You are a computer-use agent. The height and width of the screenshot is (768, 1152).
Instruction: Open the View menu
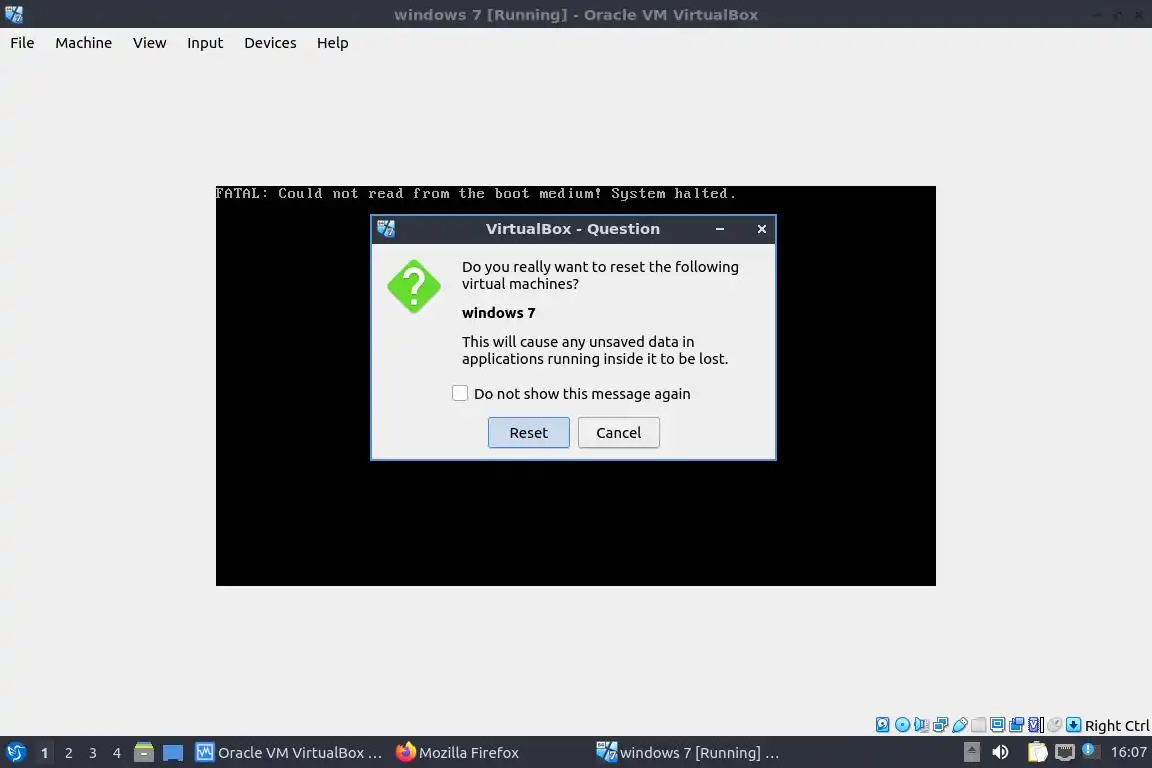pos(150,43)
